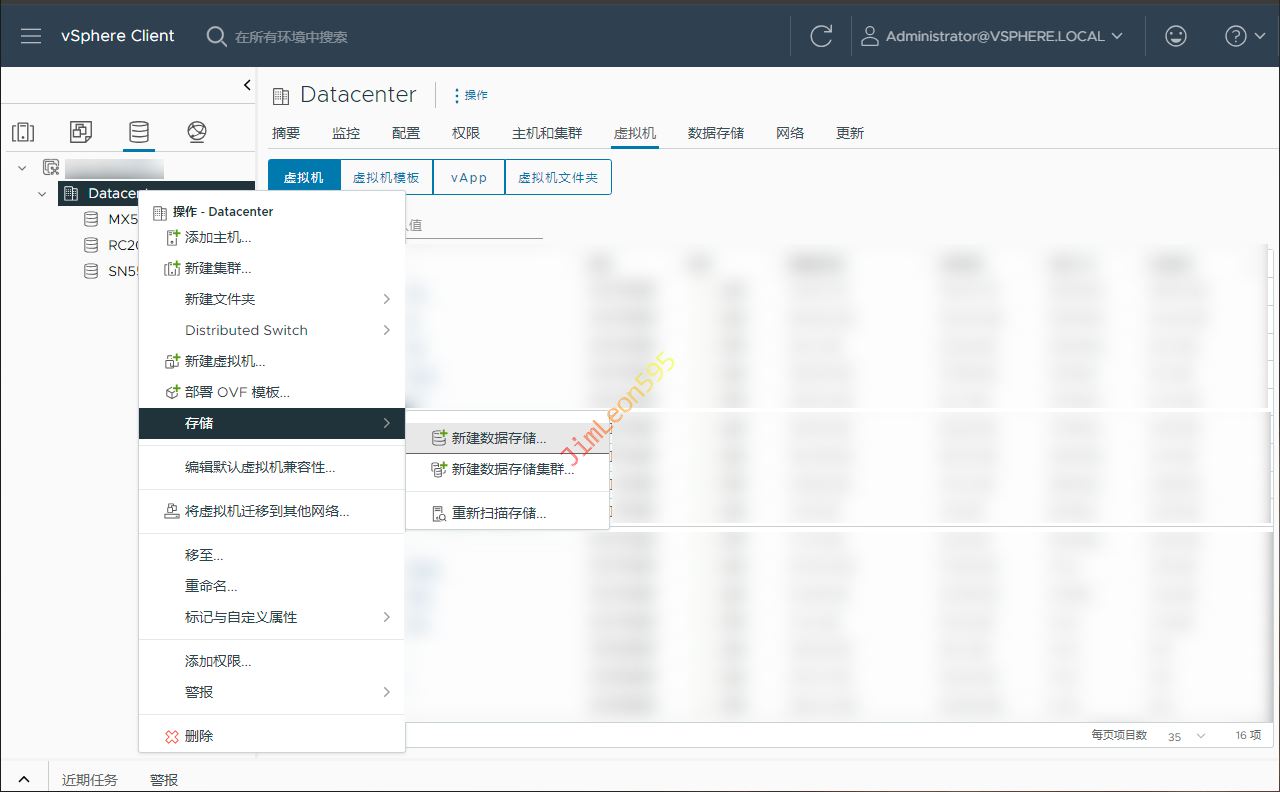Open items per page dropdown
Screen dimensions: 1280x792
pyautogui.click(x=1186, y=736)
